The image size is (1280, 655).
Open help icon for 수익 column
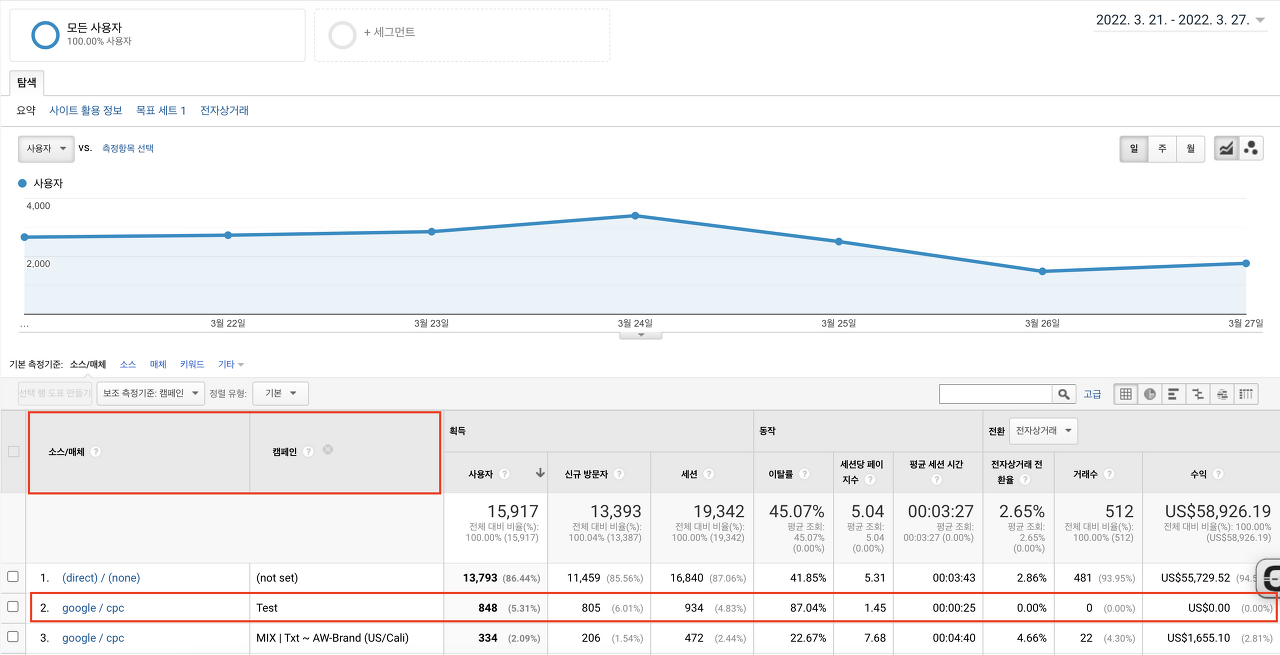[1218, 474]
